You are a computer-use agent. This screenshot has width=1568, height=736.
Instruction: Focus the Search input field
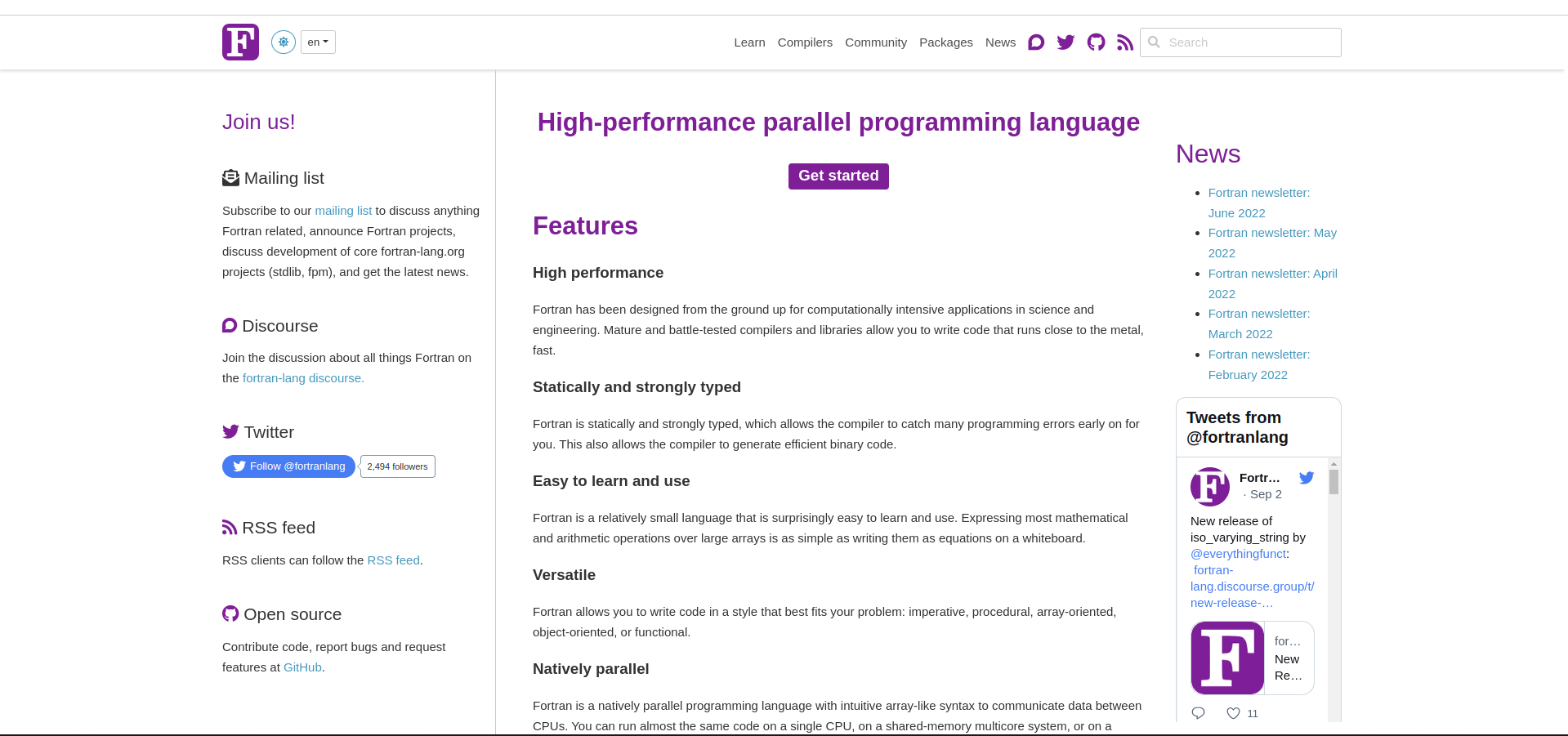click(x=1240, y=42)
